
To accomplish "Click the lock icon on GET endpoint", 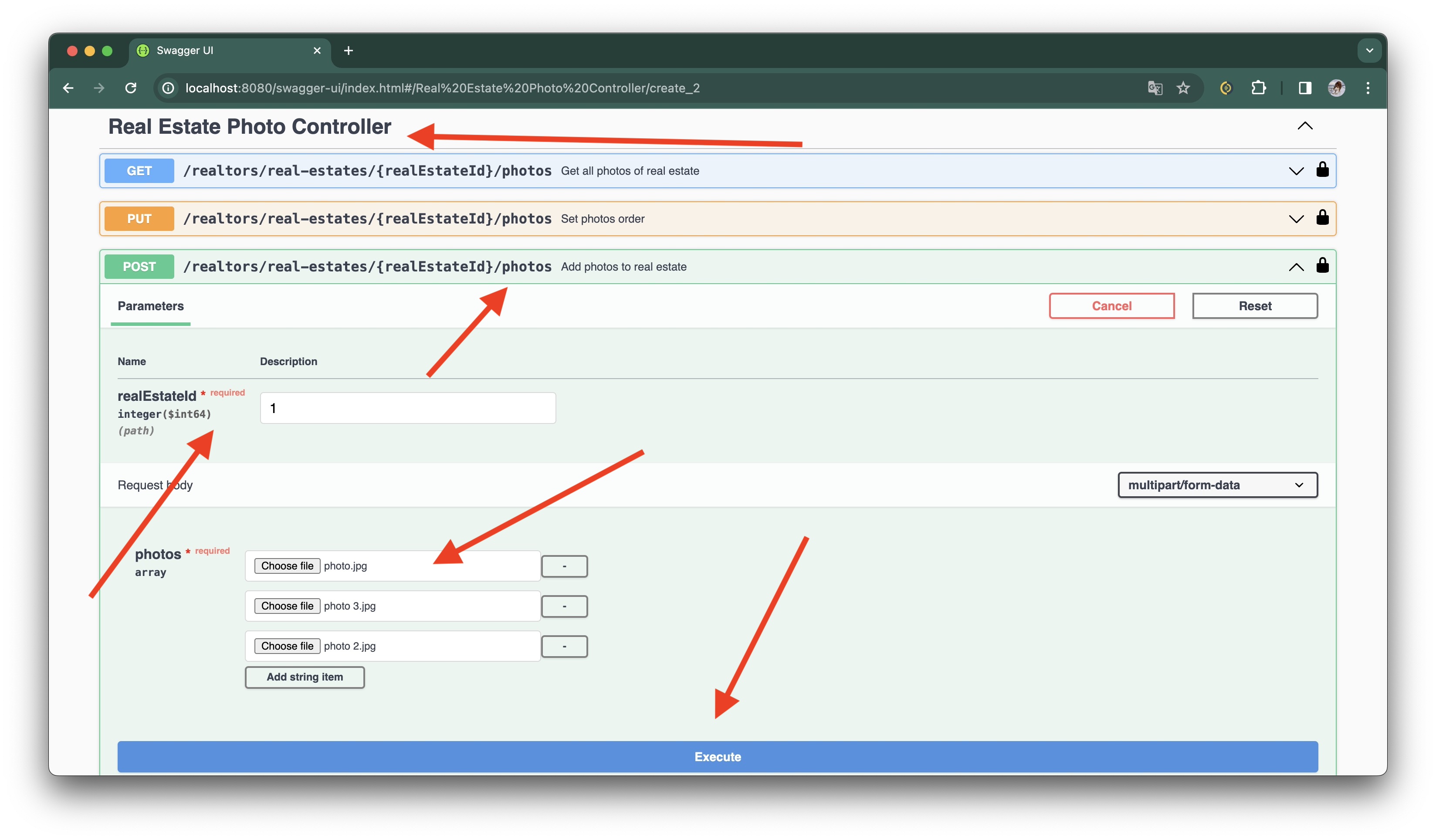I will pyautogui.click(x=1322, y=170).
